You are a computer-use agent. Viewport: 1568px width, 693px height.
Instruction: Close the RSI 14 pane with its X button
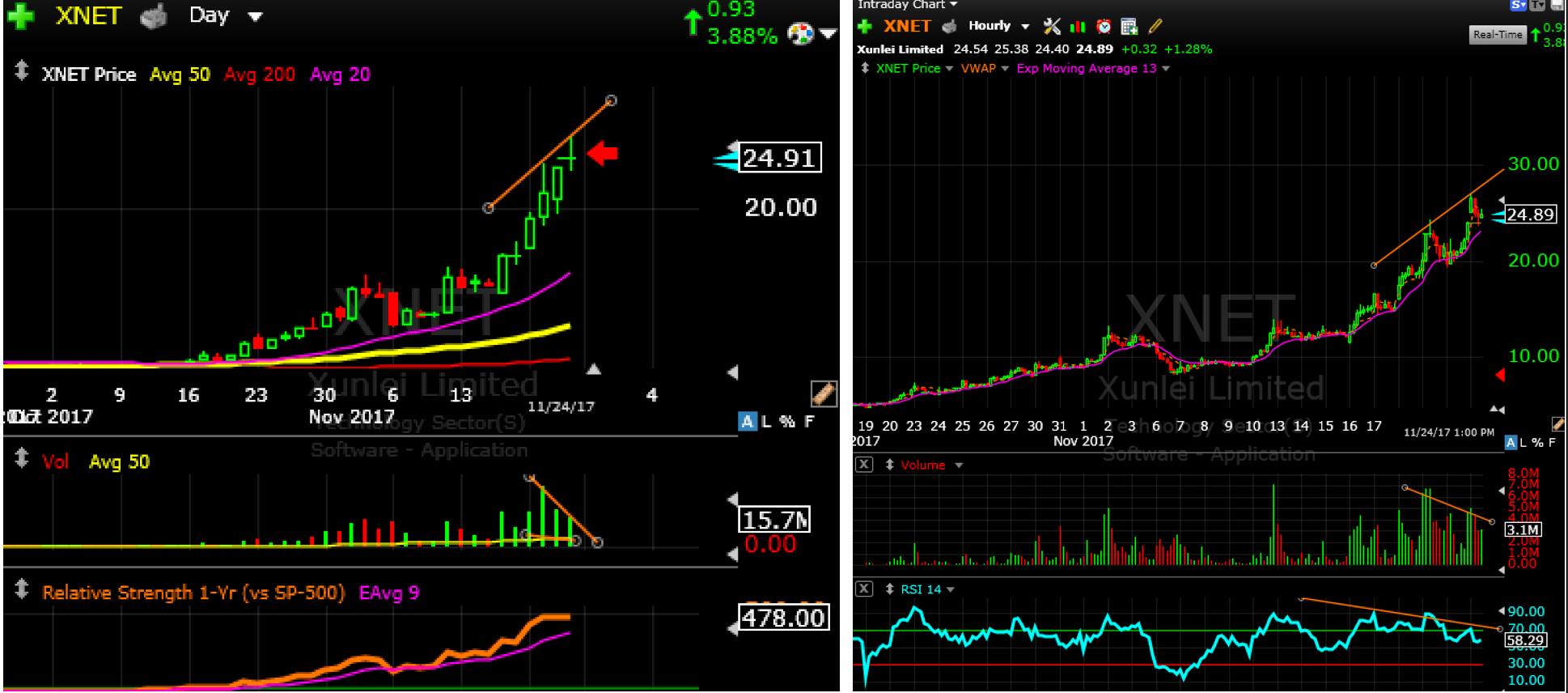coord(864,589)
